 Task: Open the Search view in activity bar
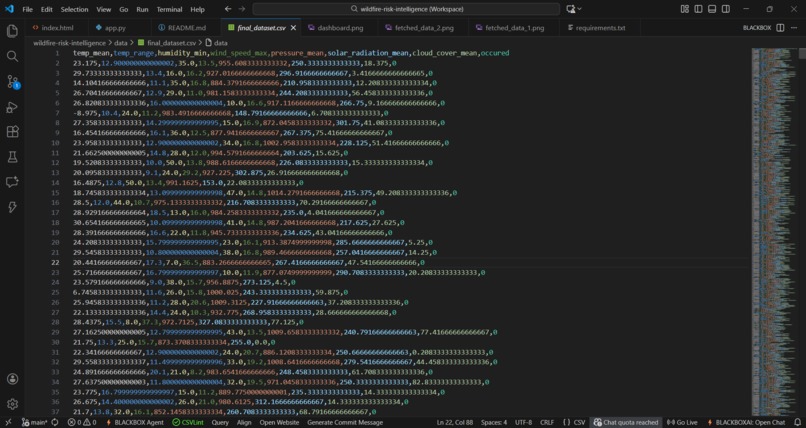12,57
